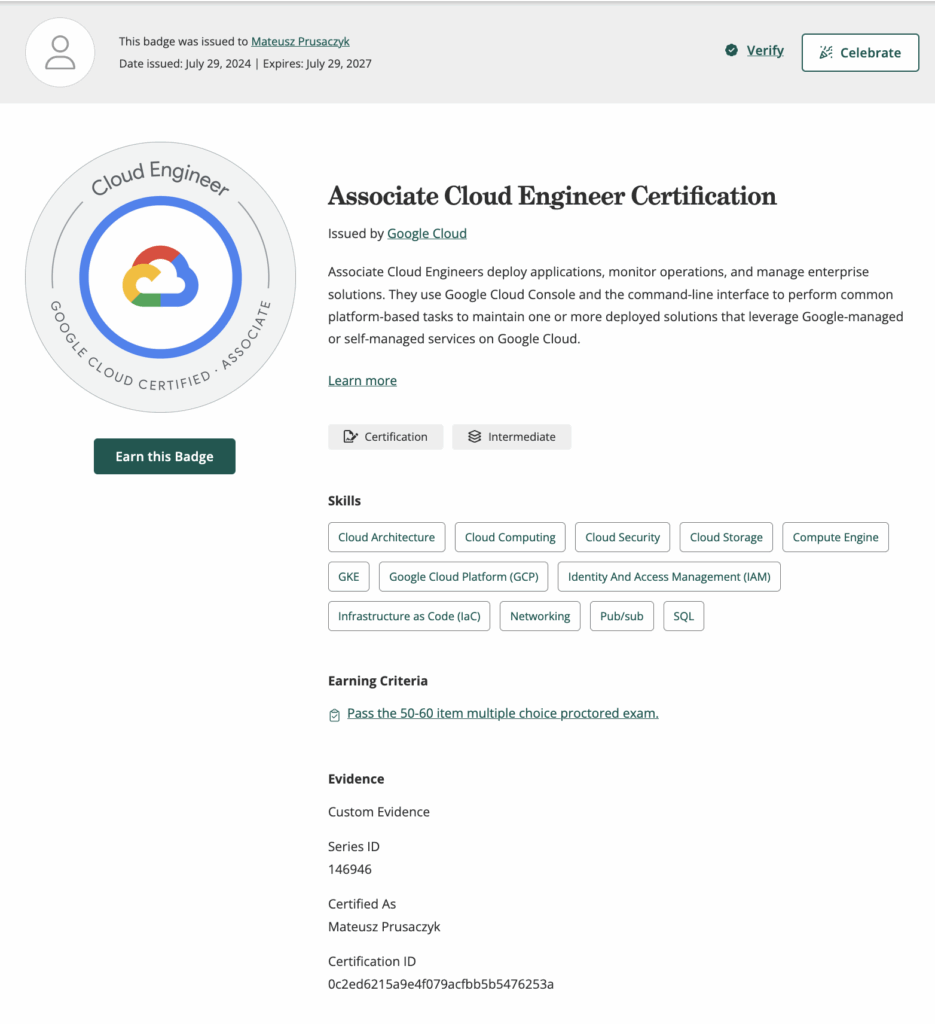Choose the GKE skill tag
Screen dimensions: 935x1024
[348, 577]
